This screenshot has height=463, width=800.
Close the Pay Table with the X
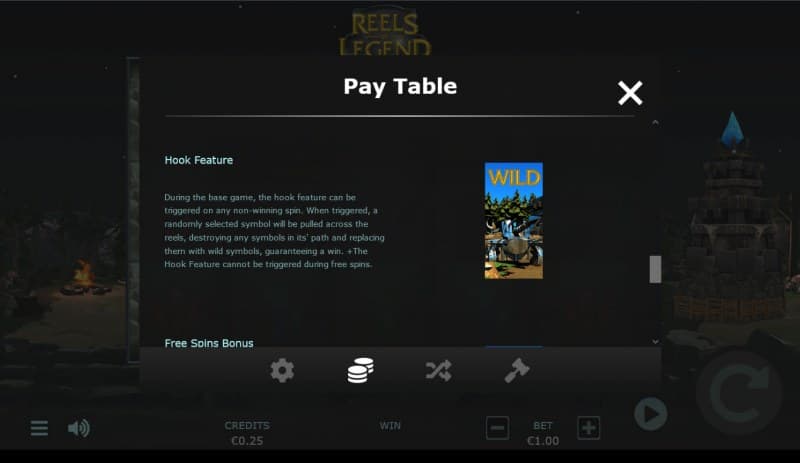(x=630, y=93)
